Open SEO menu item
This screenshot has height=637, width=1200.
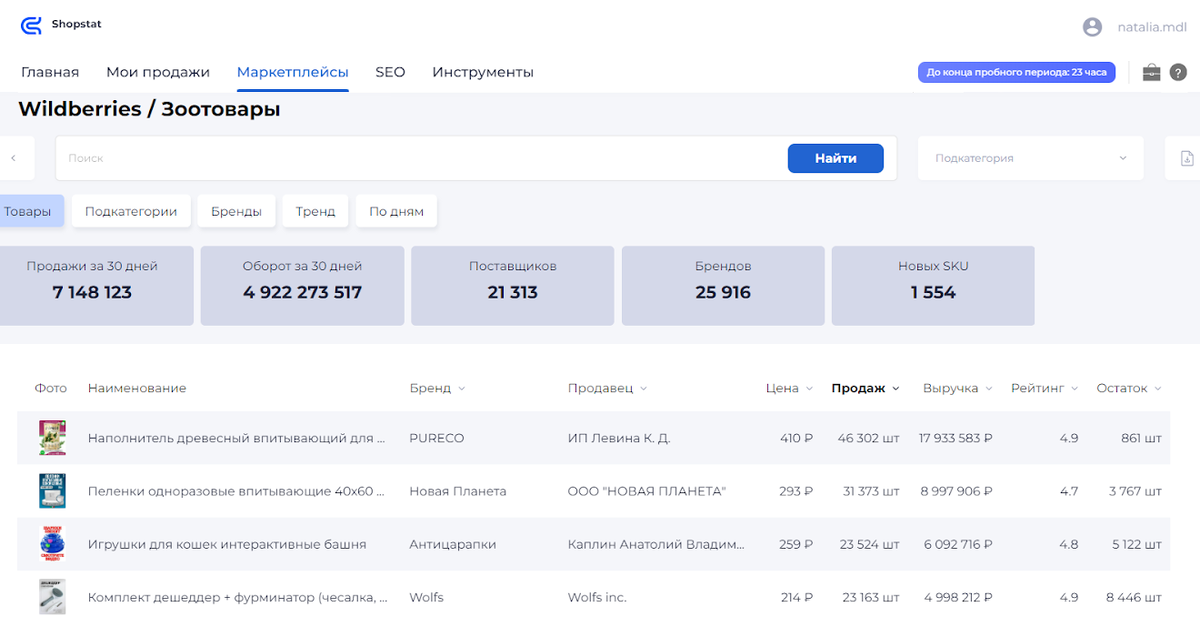(390, 72)
